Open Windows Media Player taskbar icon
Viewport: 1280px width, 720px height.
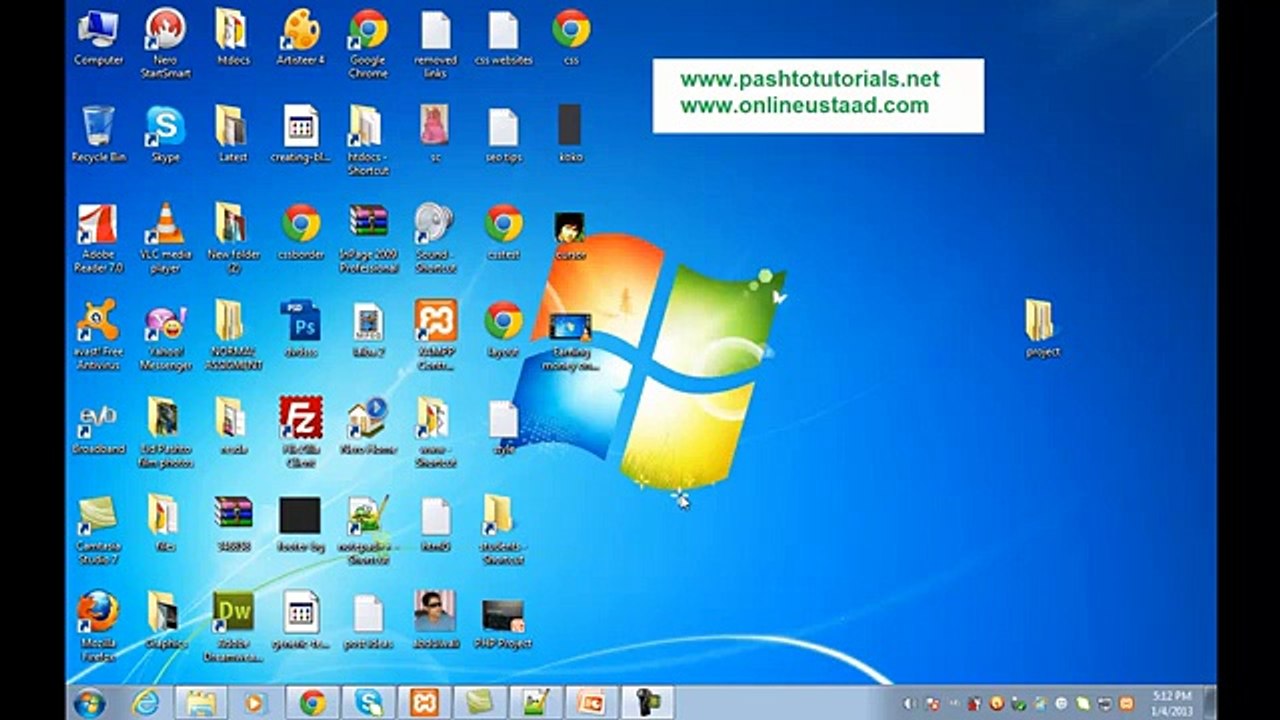[x=255, y=702]
